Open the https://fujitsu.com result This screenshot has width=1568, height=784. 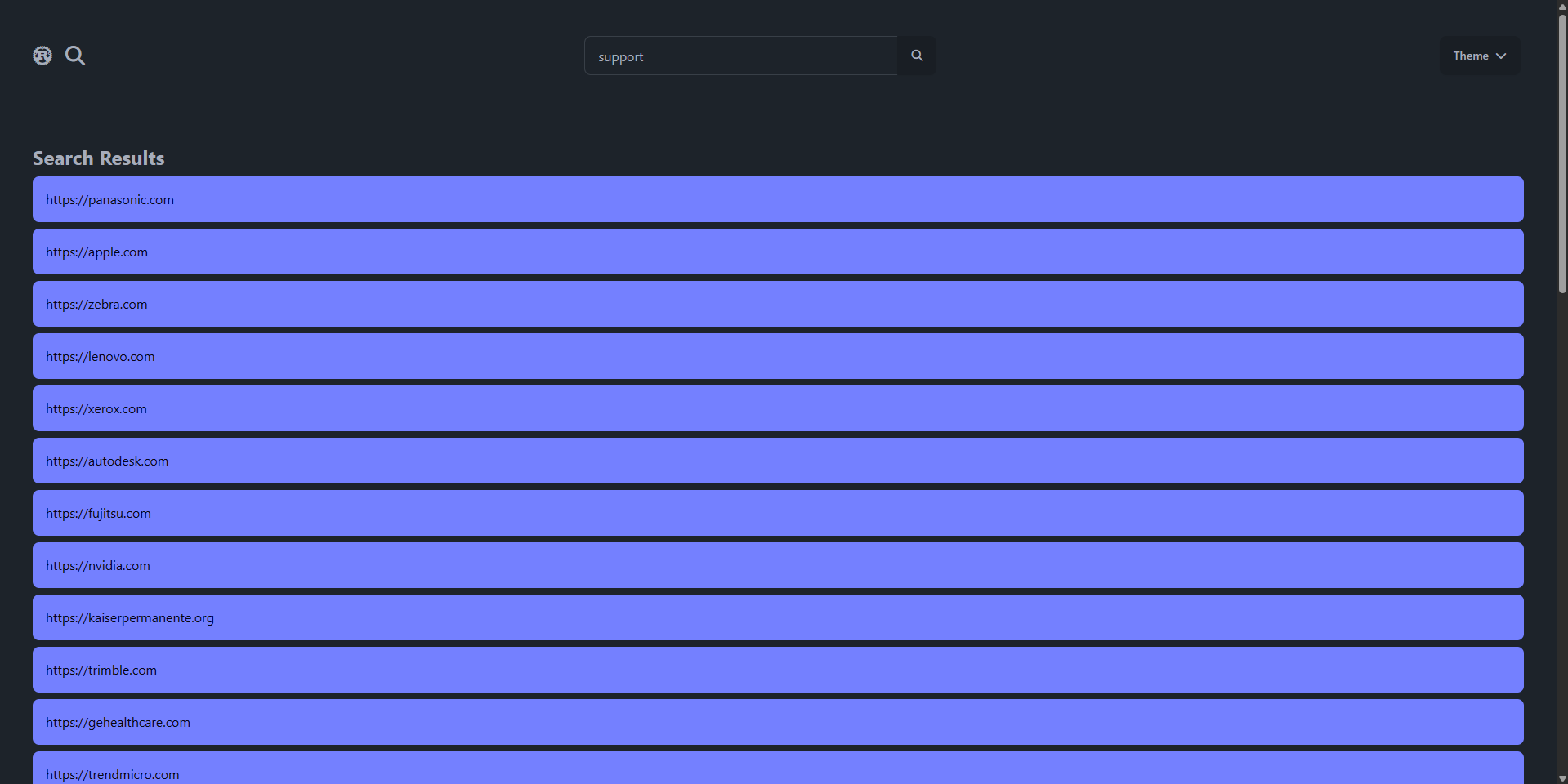tap(778, 513)
